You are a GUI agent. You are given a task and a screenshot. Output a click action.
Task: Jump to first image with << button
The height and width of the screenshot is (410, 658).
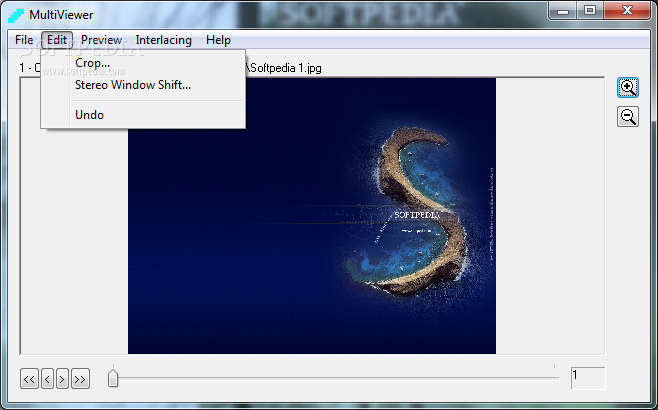(x=29, y=379)
